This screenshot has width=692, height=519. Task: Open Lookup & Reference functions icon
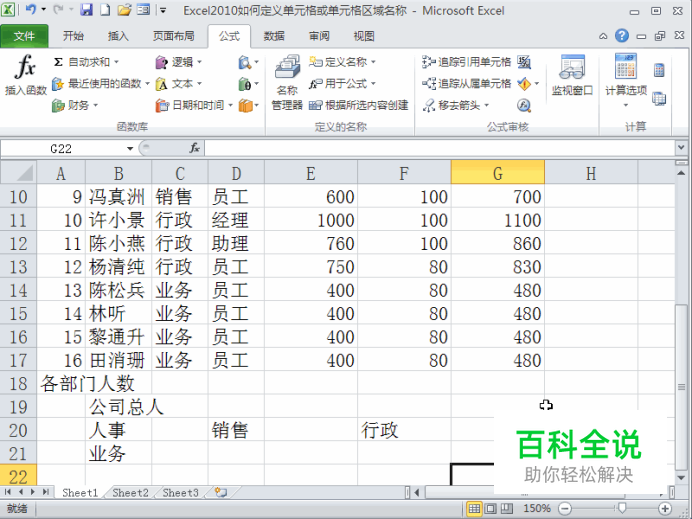(248, 62)
